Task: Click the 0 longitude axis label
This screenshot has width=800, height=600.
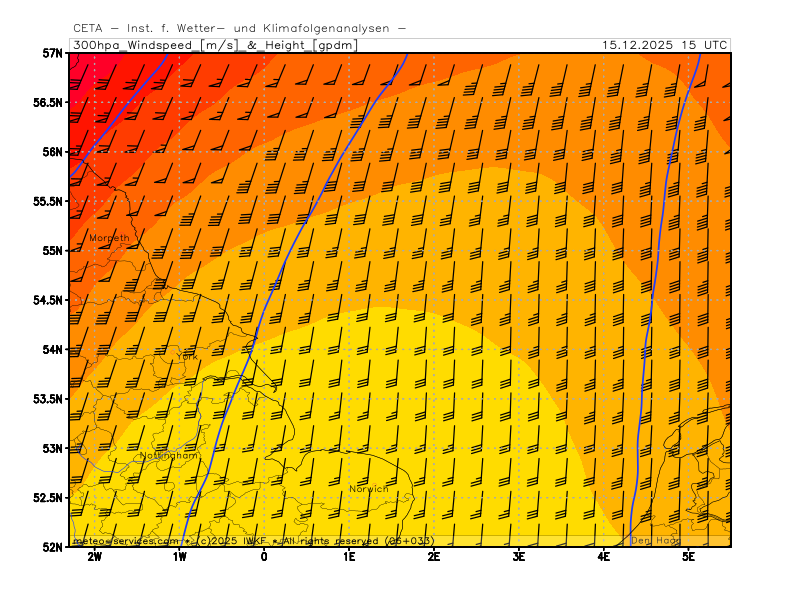Action: coord(264,556)
